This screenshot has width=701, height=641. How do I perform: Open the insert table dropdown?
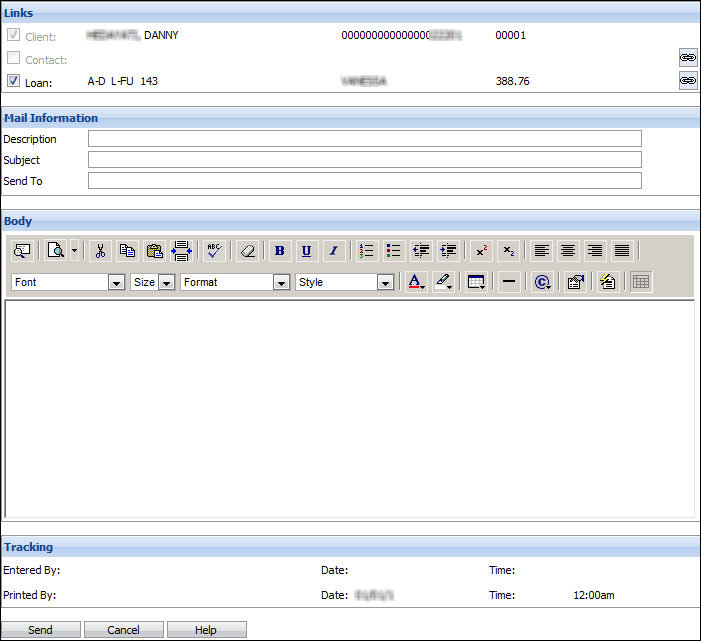(476, 282)
